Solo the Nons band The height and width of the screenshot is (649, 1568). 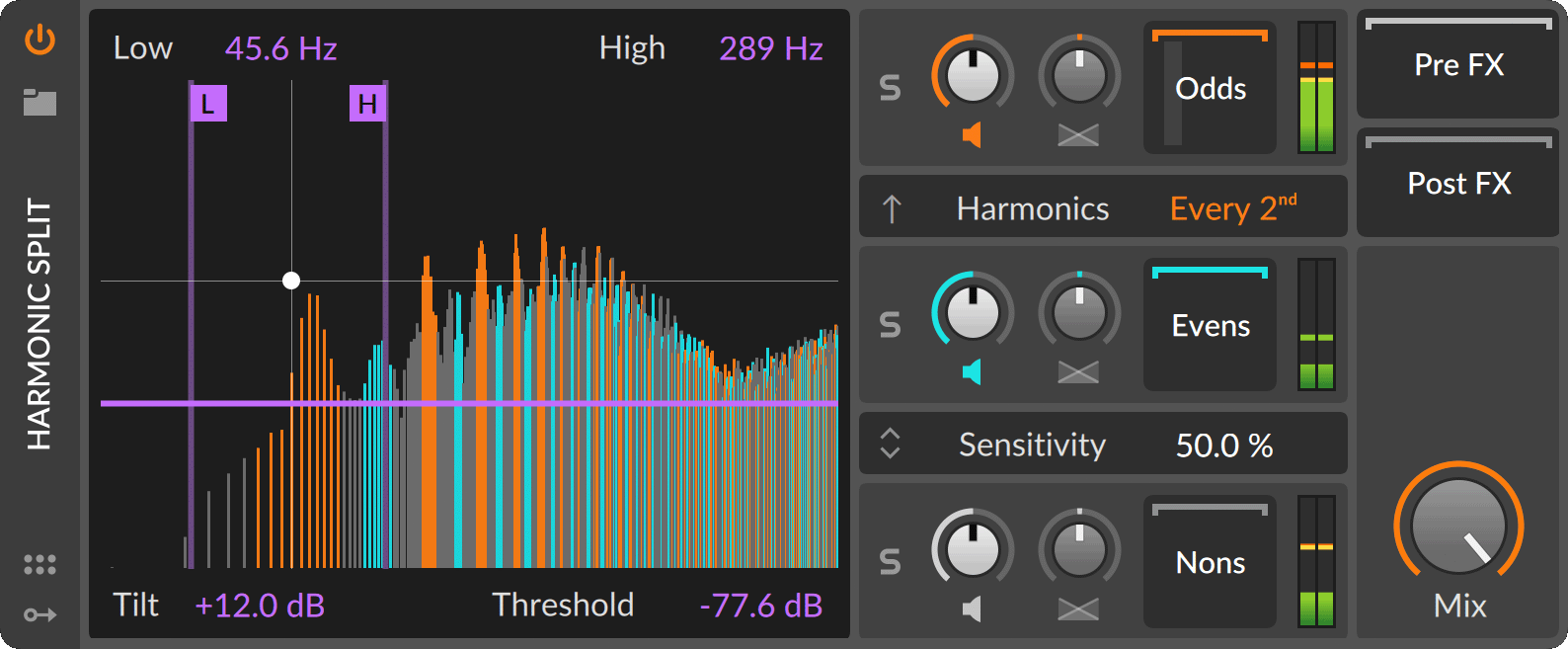click(890, 562)
